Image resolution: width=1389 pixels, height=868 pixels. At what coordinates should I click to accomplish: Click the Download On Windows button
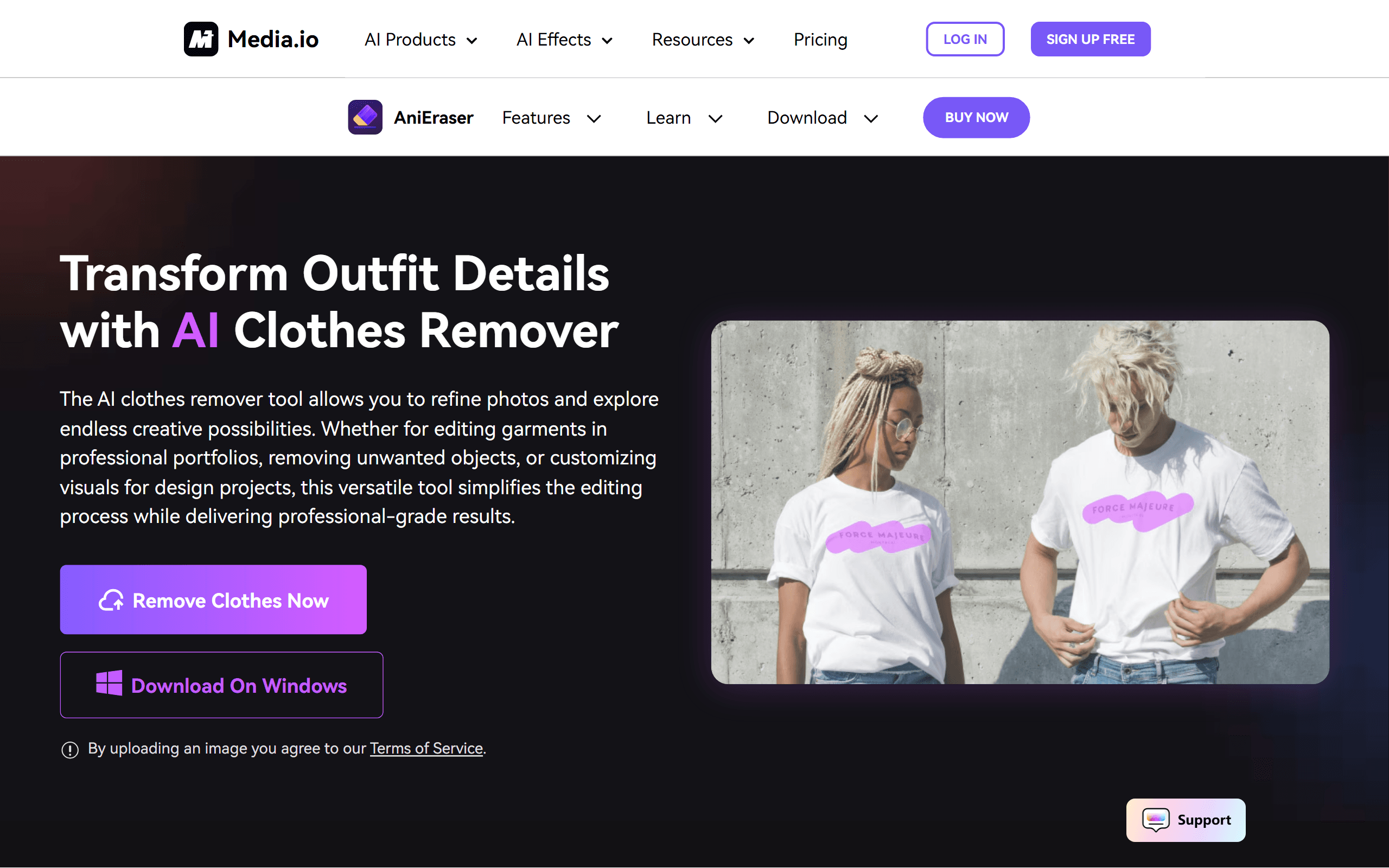click(221, 685)
